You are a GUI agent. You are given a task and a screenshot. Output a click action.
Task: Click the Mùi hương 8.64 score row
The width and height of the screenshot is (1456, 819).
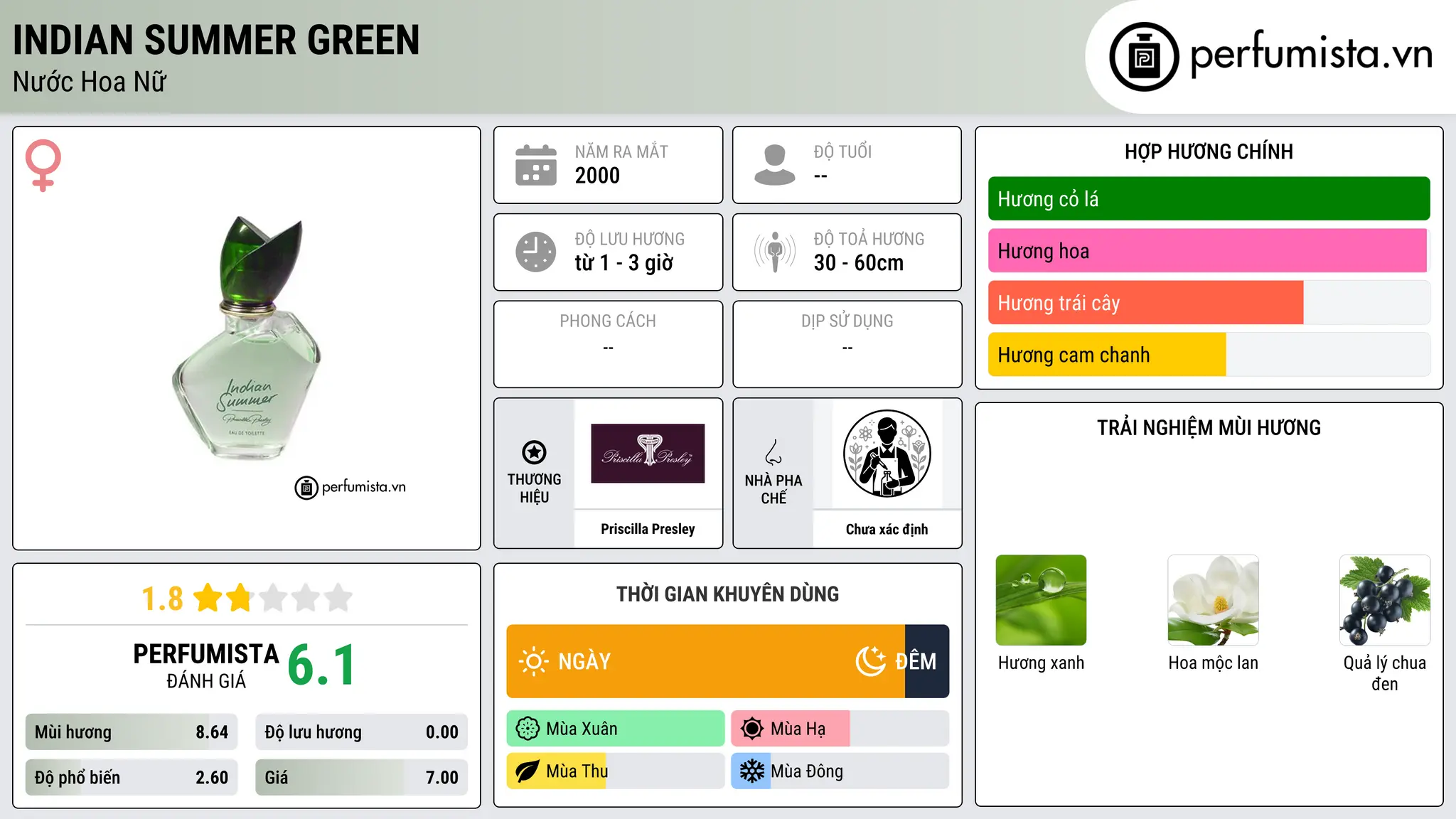point(132,732)
